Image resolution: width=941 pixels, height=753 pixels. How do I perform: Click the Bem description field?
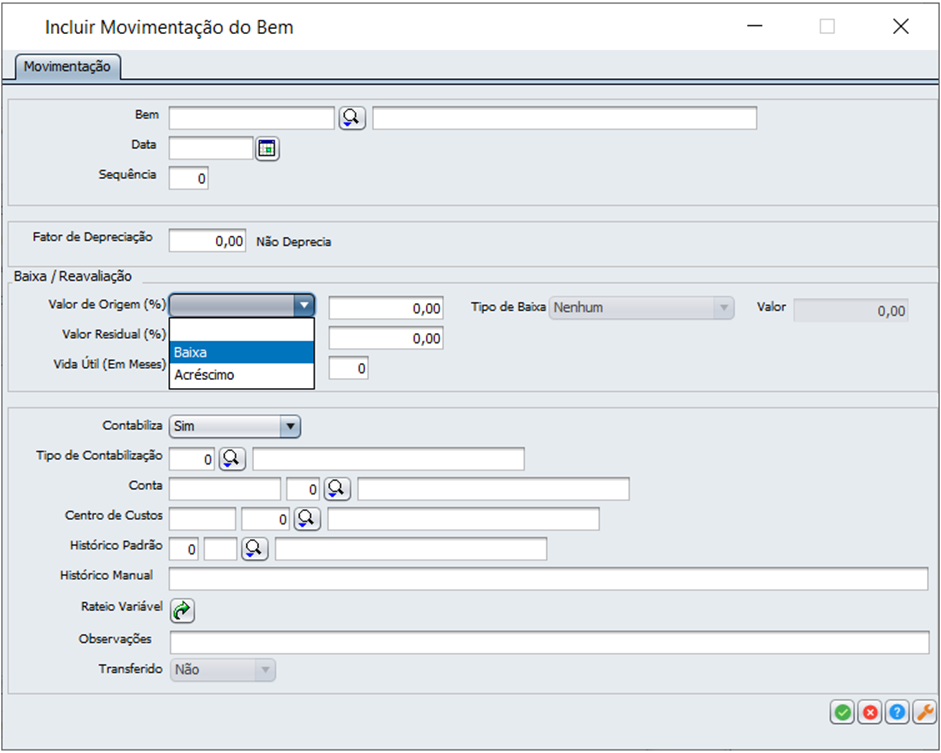(565, 118)
